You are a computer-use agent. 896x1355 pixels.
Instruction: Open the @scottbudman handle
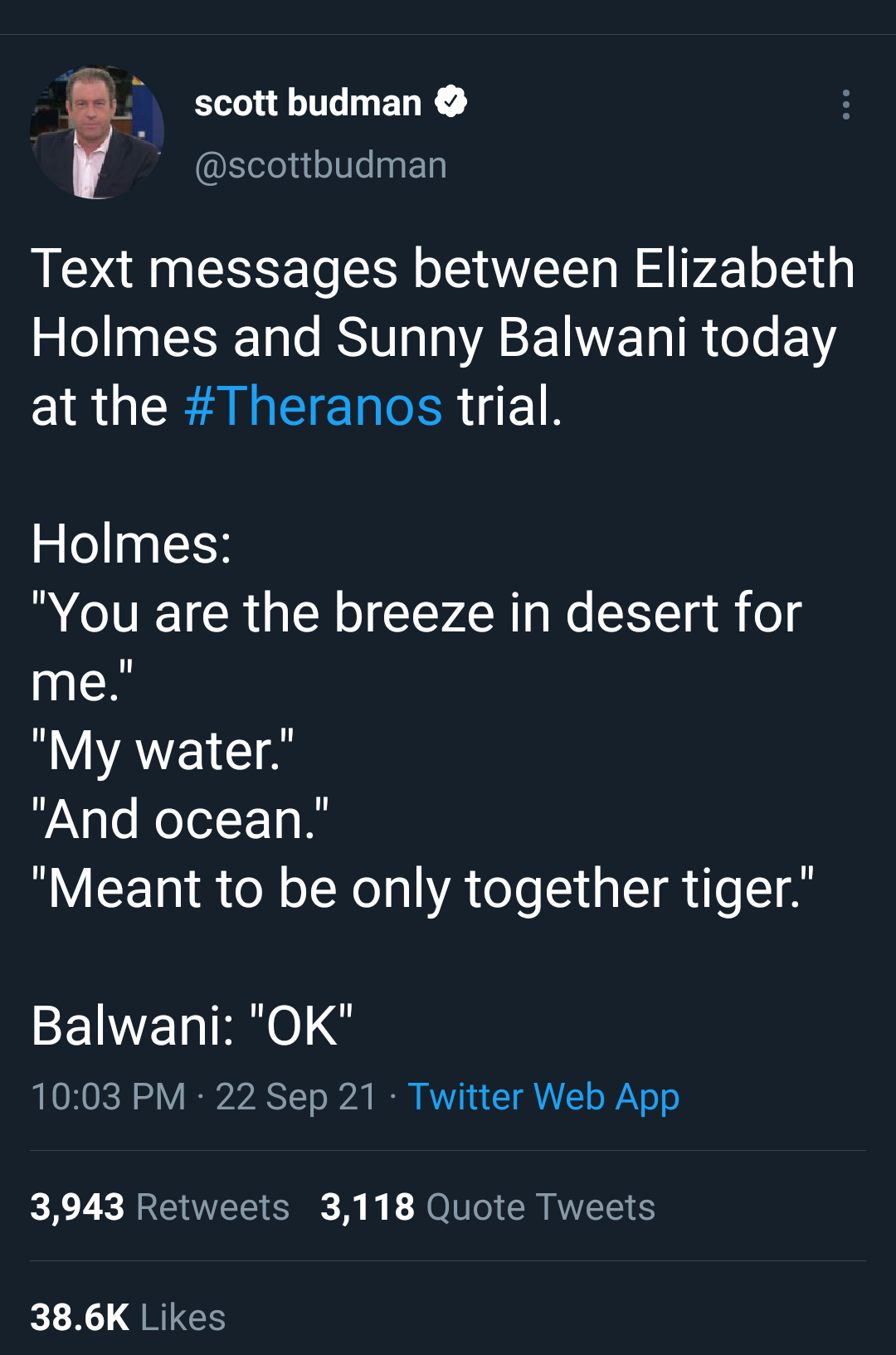click(x=320, y=165)
